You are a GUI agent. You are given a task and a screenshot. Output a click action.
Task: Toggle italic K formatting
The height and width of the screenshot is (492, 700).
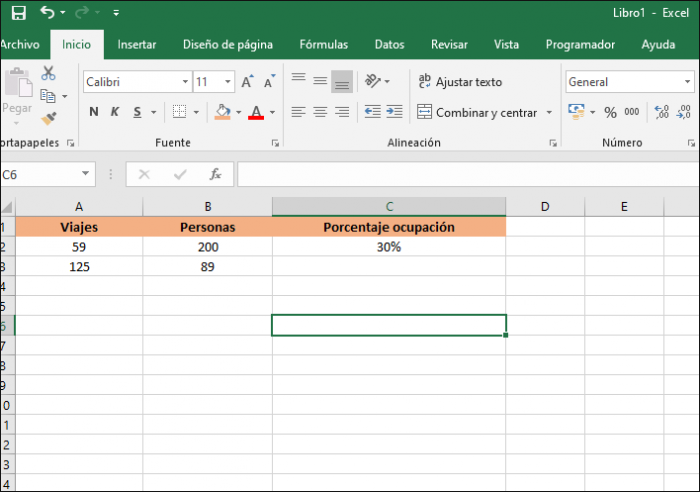[115, 112]
